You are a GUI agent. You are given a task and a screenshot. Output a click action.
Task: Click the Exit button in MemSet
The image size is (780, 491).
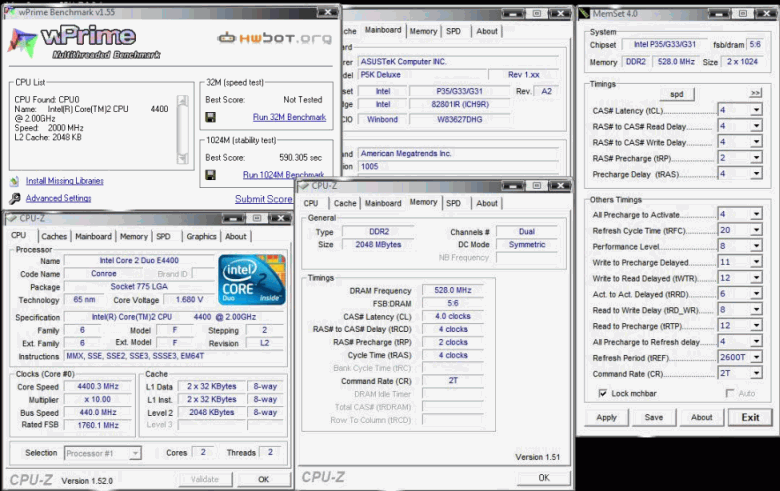point(750,418)
